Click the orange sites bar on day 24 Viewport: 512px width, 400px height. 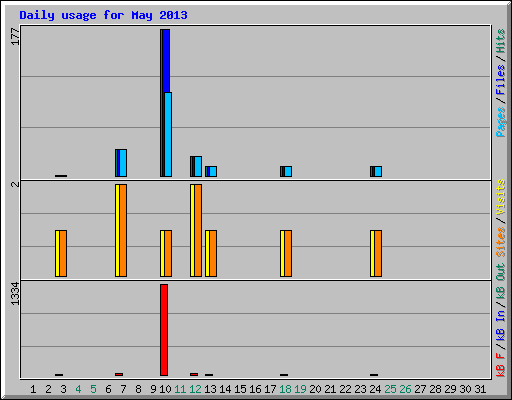tap(378, 253)
